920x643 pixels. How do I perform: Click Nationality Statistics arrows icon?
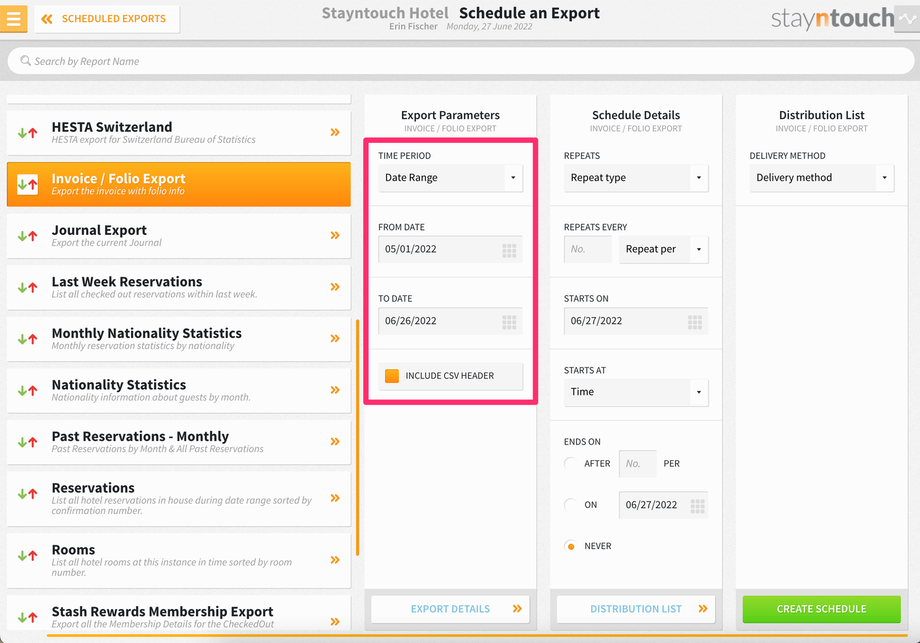pos(28,391)
